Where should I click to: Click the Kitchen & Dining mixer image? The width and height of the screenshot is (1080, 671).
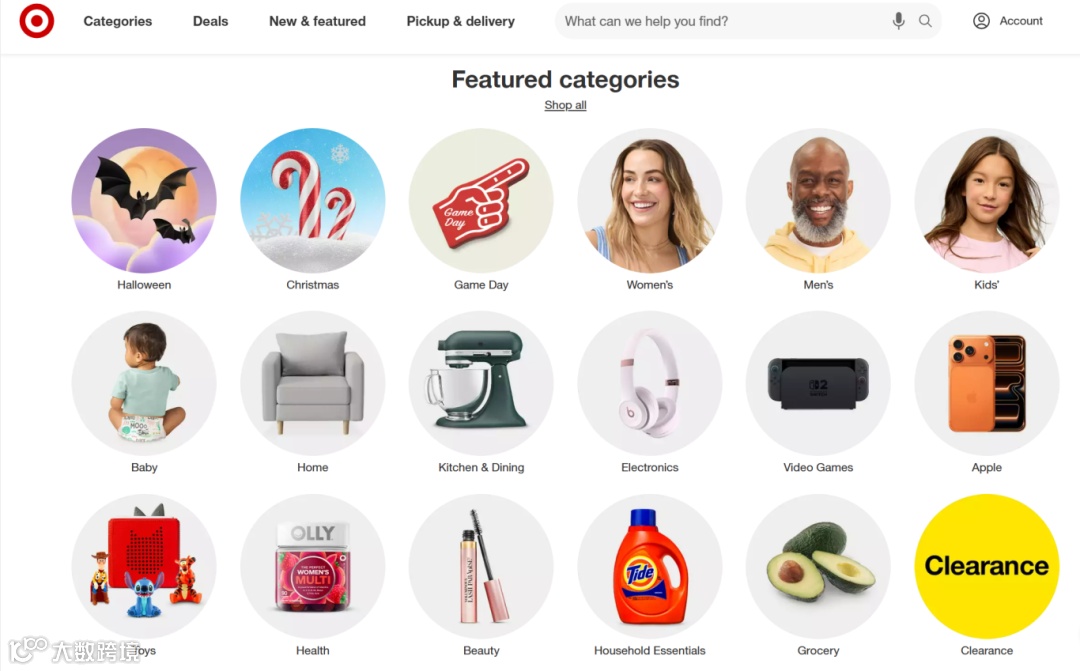tap(481, 383)
